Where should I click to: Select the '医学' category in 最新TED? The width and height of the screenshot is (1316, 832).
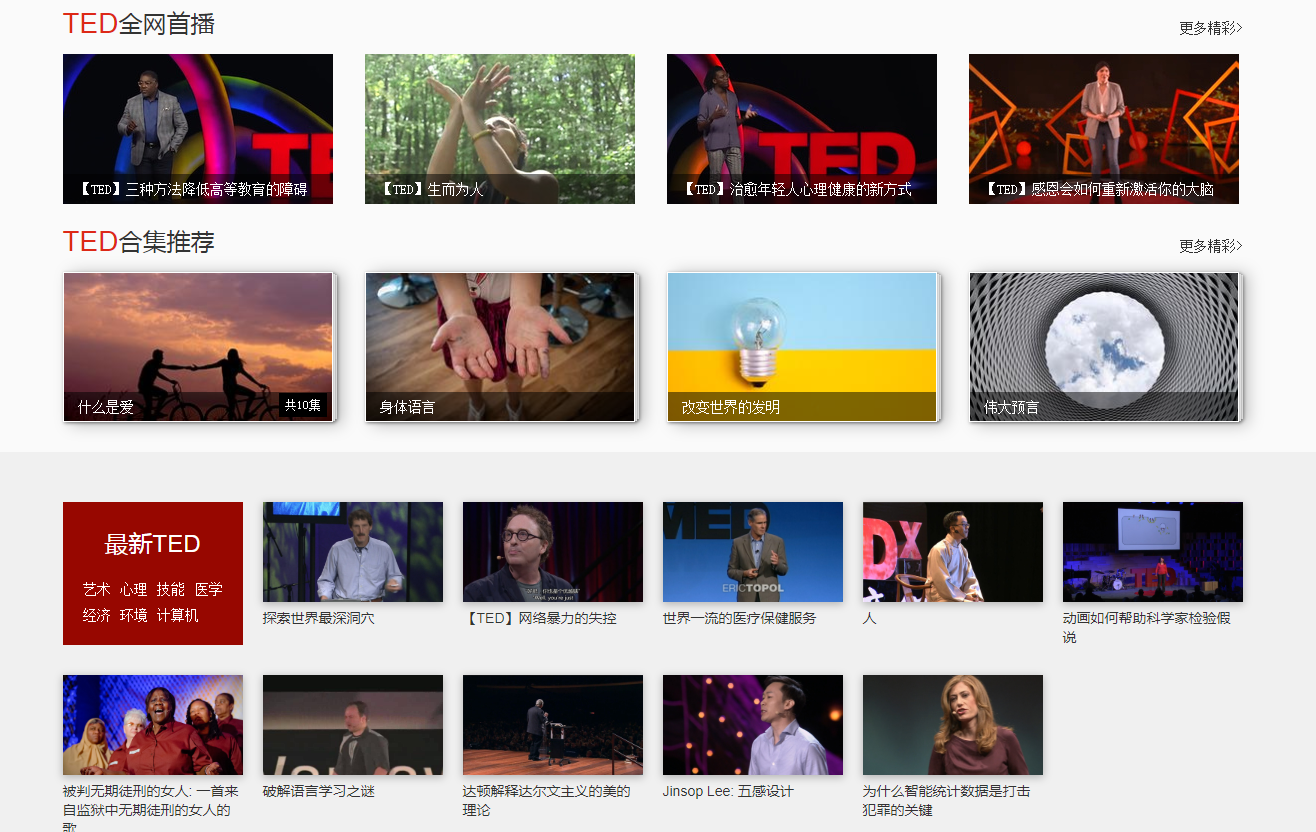tap(209, 590)
